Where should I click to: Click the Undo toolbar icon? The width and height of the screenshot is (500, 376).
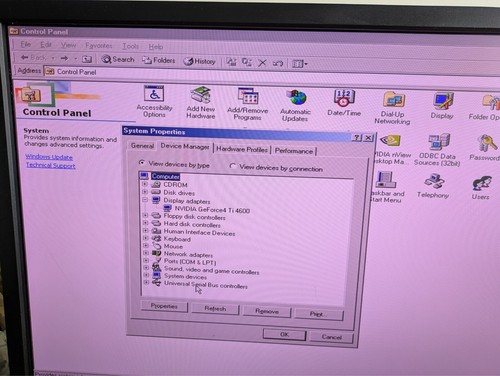coord(278,63)
